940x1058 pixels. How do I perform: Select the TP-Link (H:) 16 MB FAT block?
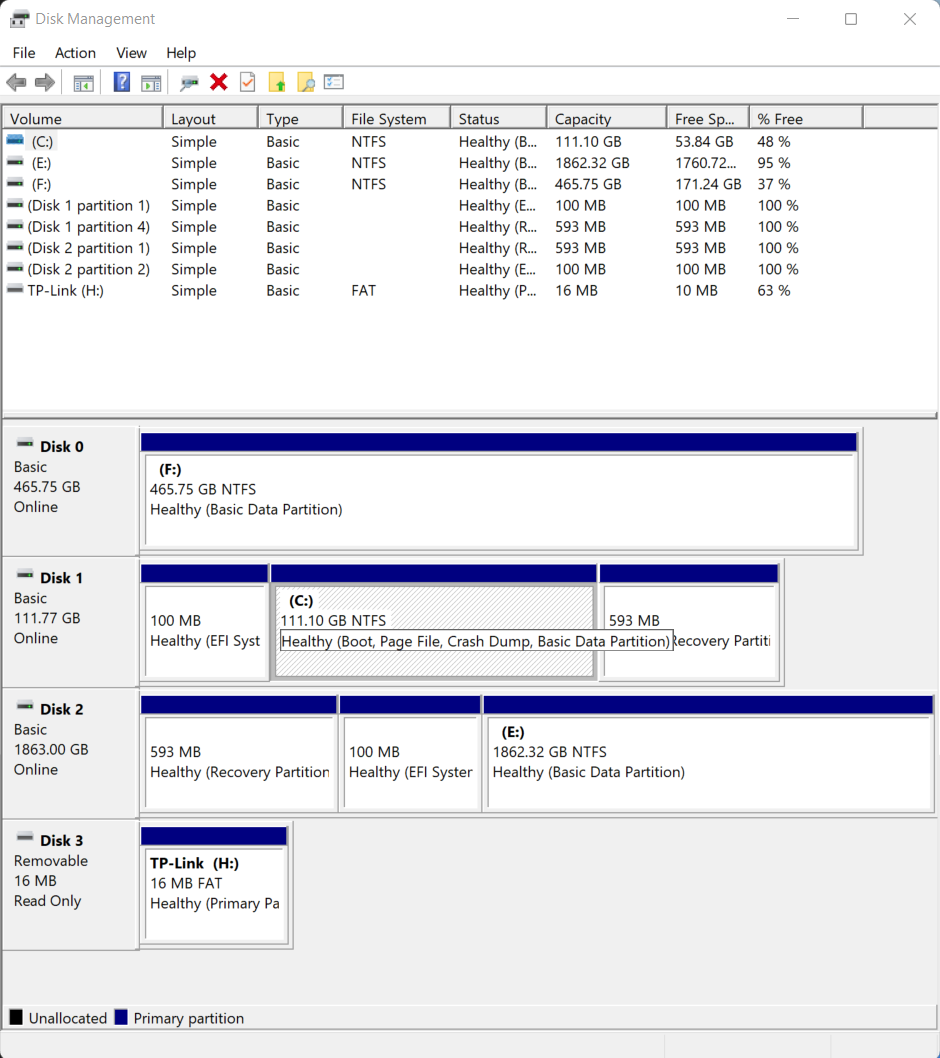tap(215, 885)
